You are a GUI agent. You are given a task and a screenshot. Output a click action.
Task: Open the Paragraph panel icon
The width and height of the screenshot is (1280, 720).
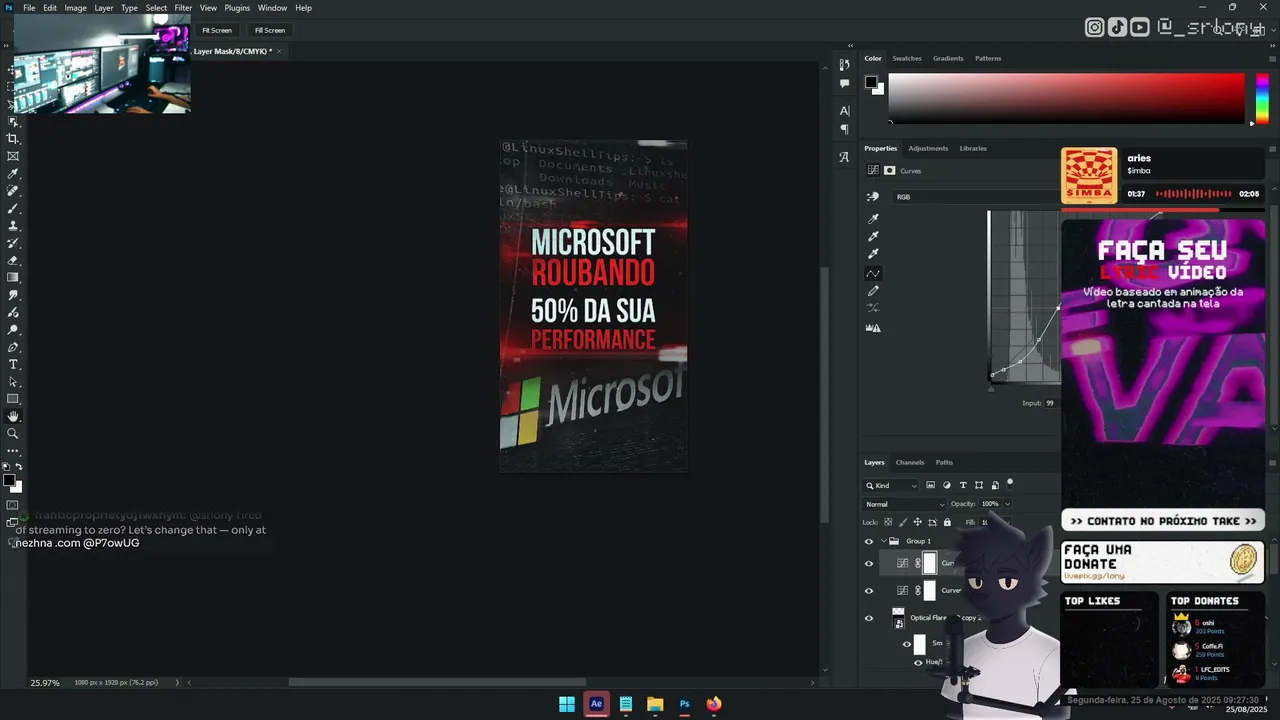[845, 130]
